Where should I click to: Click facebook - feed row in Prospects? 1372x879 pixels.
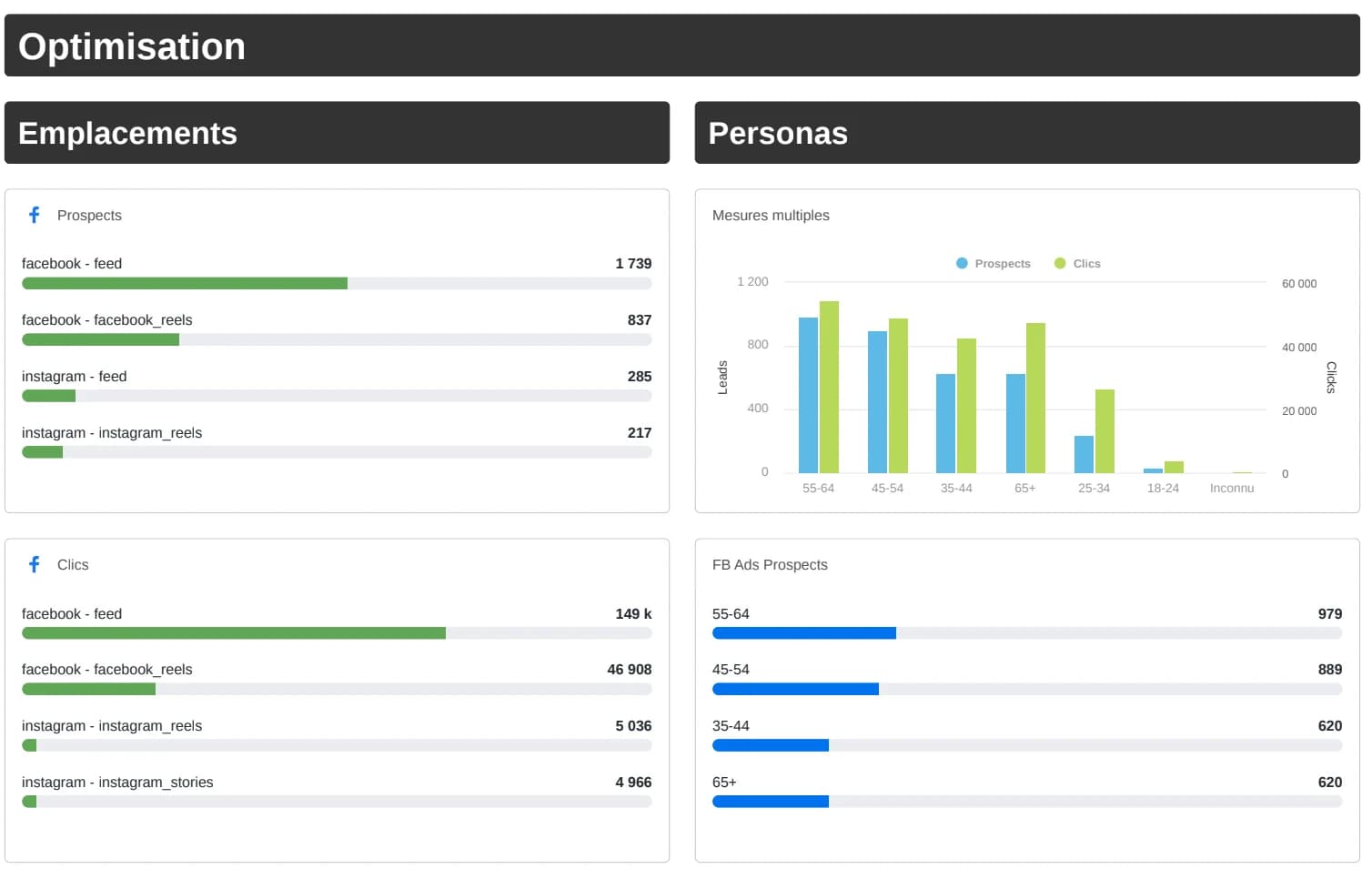click(337, 273)
